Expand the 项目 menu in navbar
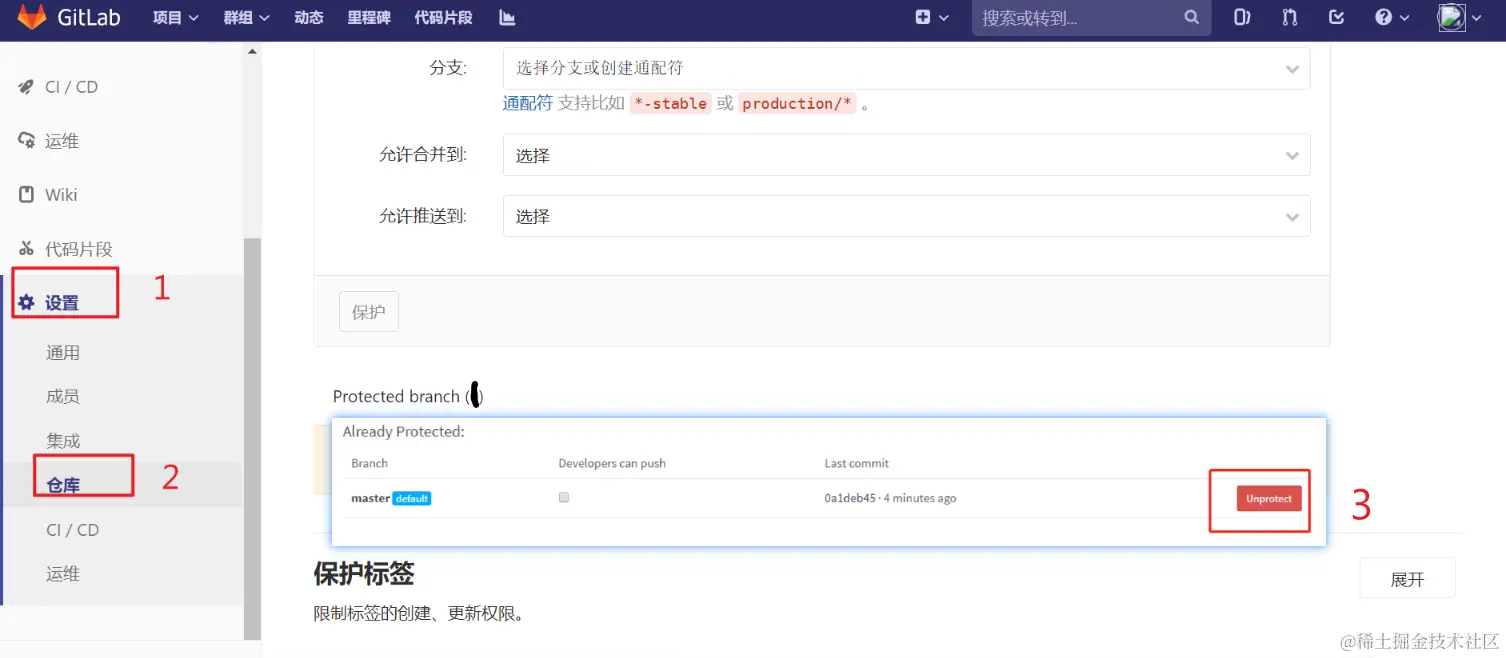 pyautogui.click(x=175, y=18)
